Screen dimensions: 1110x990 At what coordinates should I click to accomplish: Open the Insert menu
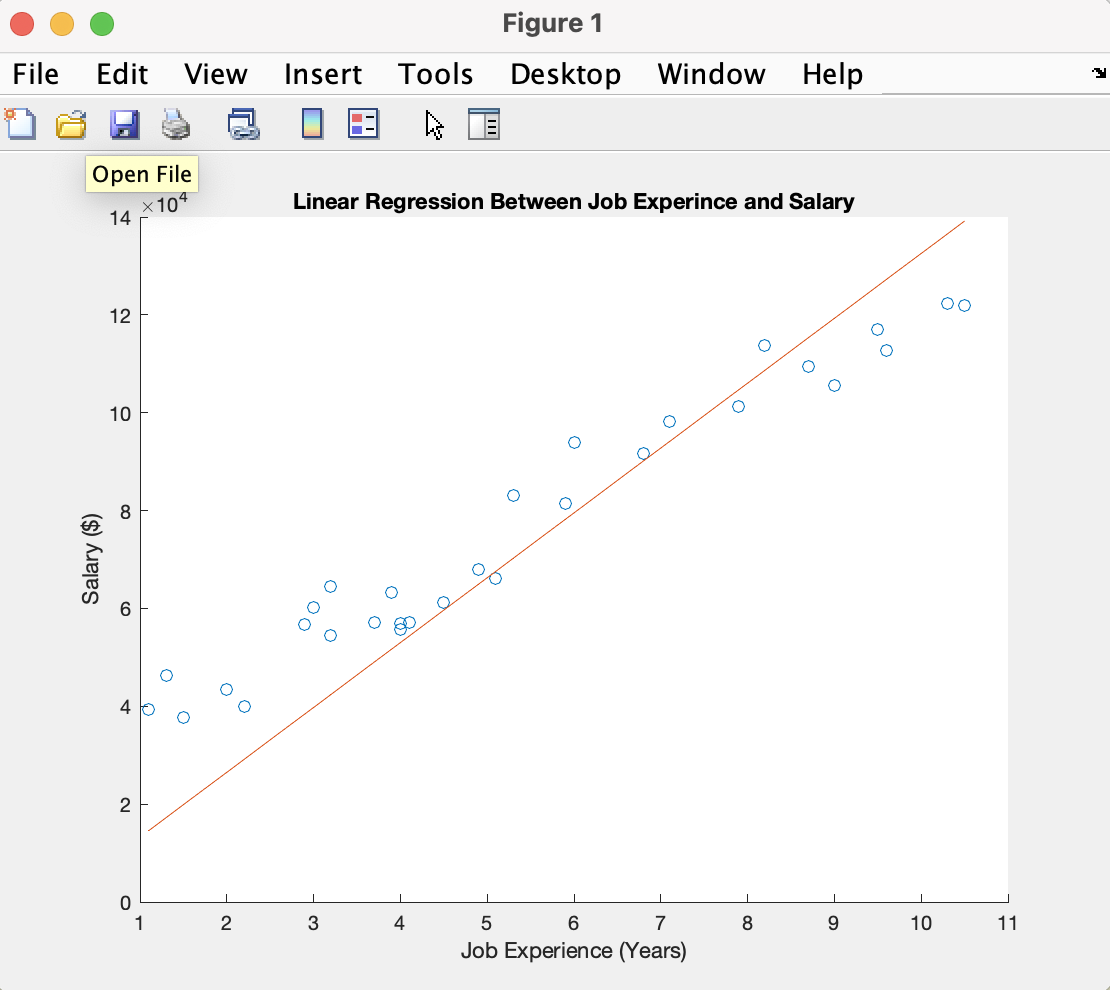[322, 73]
